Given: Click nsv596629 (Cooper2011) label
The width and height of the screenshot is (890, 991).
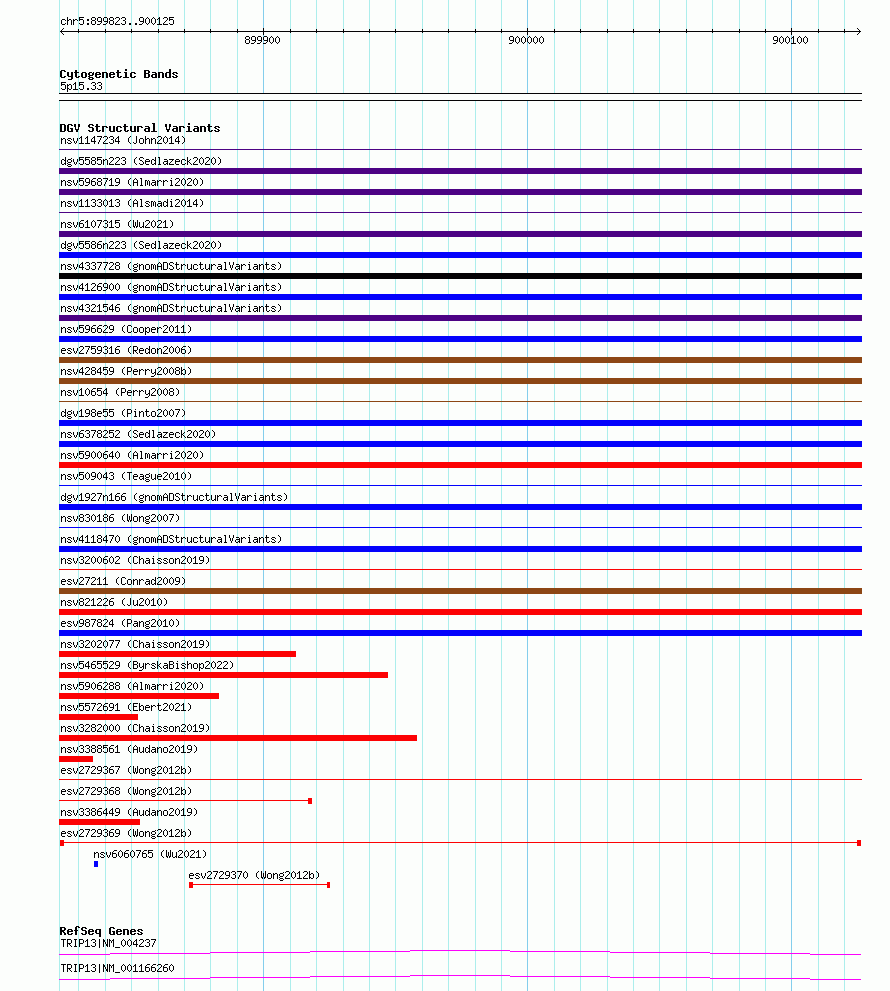Looking at the screenshot, I should (126, 329).
